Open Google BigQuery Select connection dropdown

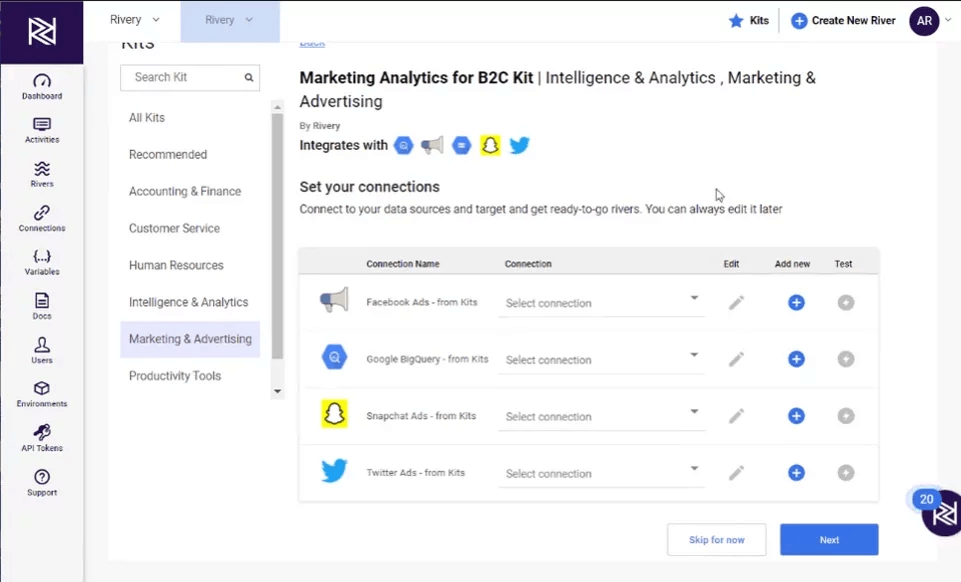(601, 360)
